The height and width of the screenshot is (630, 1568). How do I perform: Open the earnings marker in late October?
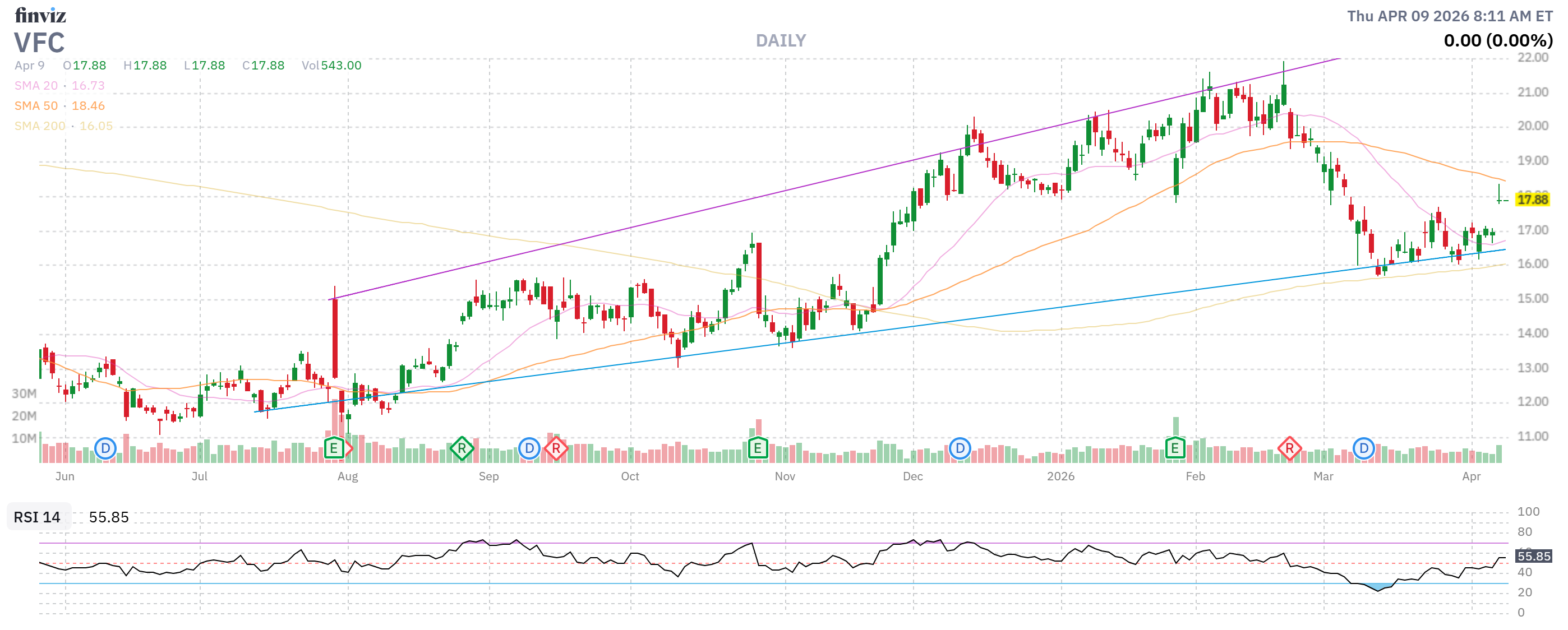(757, 450)
